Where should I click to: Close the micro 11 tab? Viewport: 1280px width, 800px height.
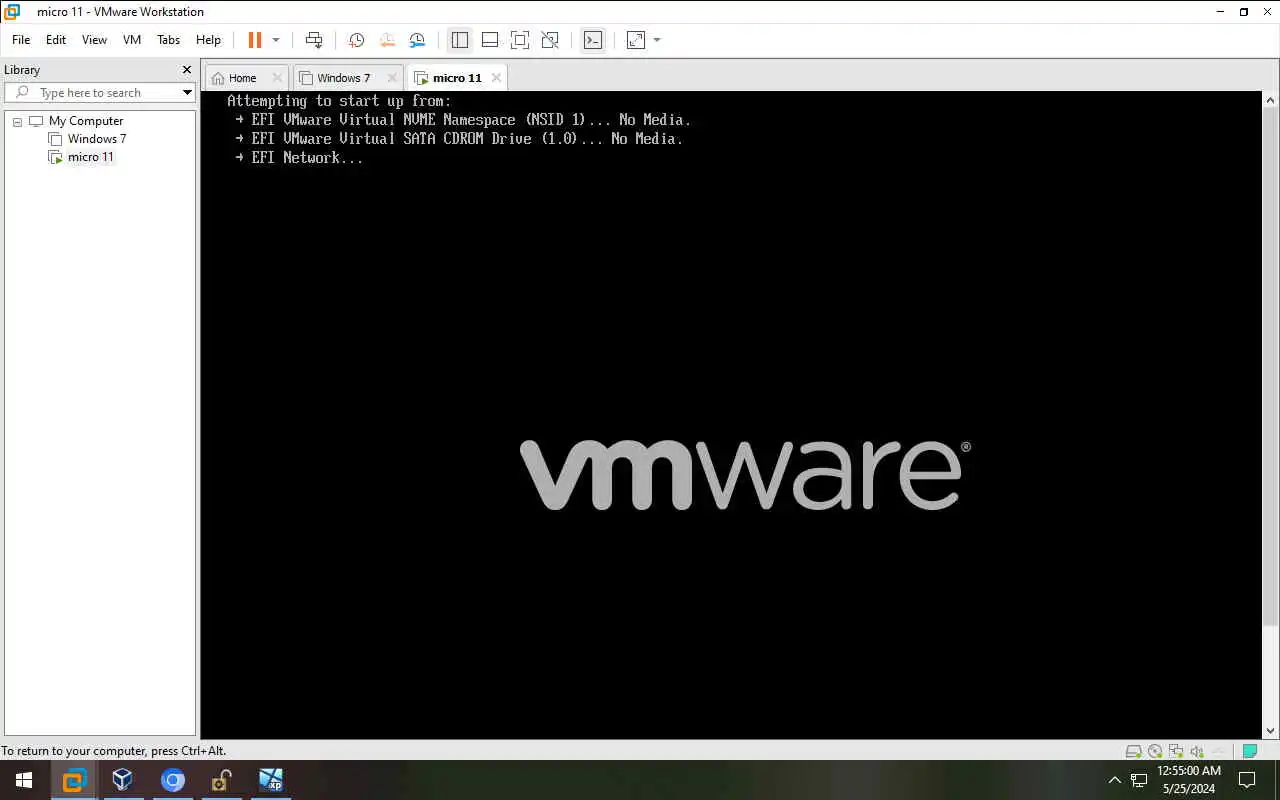pos(495,78)
